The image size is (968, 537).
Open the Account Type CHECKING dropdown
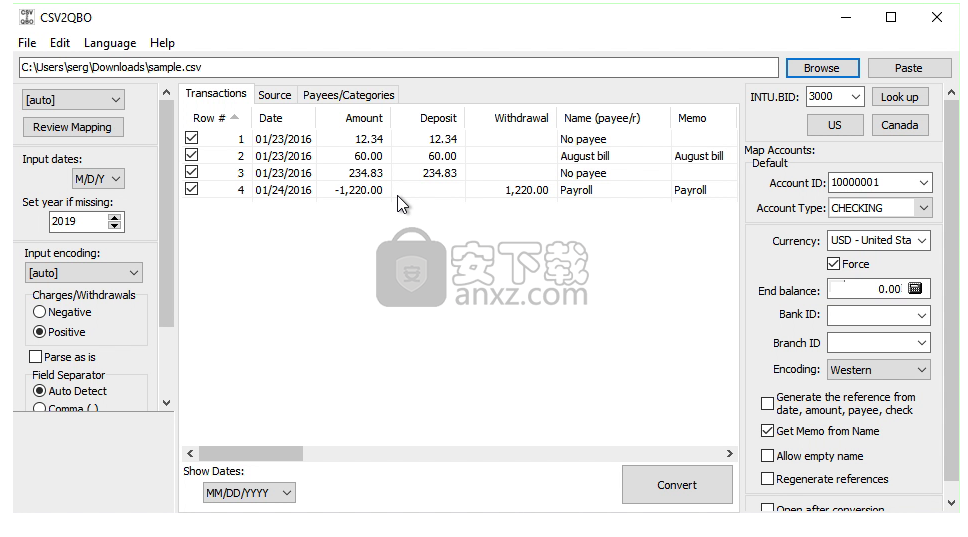tap(880, 208)
